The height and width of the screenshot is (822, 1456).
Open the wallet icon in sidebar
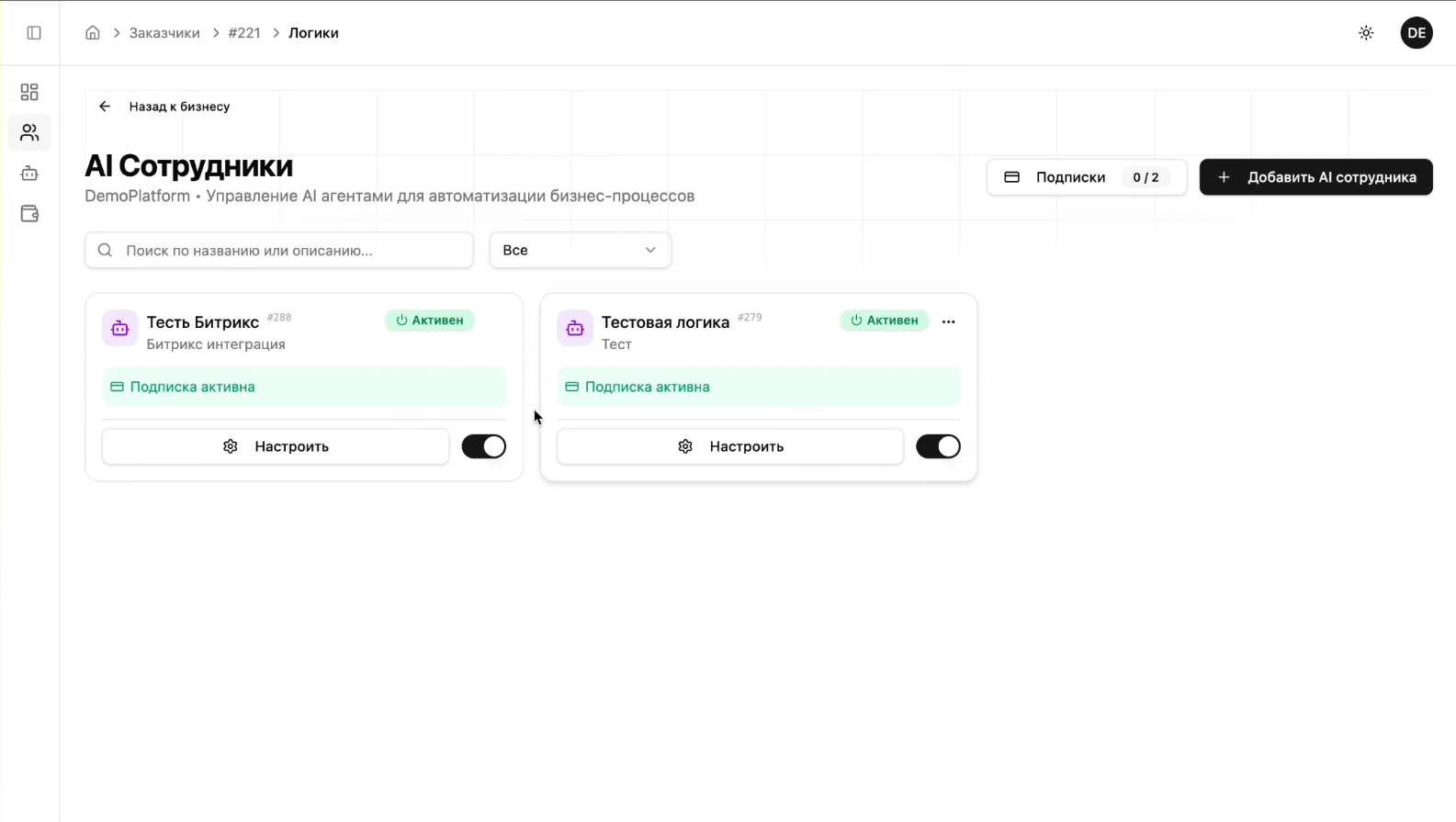pos(29,214)
